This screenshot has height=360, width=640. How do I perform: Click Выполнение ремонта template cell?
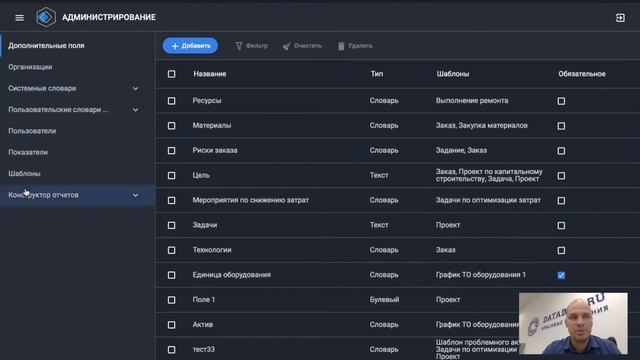point(472,100)
